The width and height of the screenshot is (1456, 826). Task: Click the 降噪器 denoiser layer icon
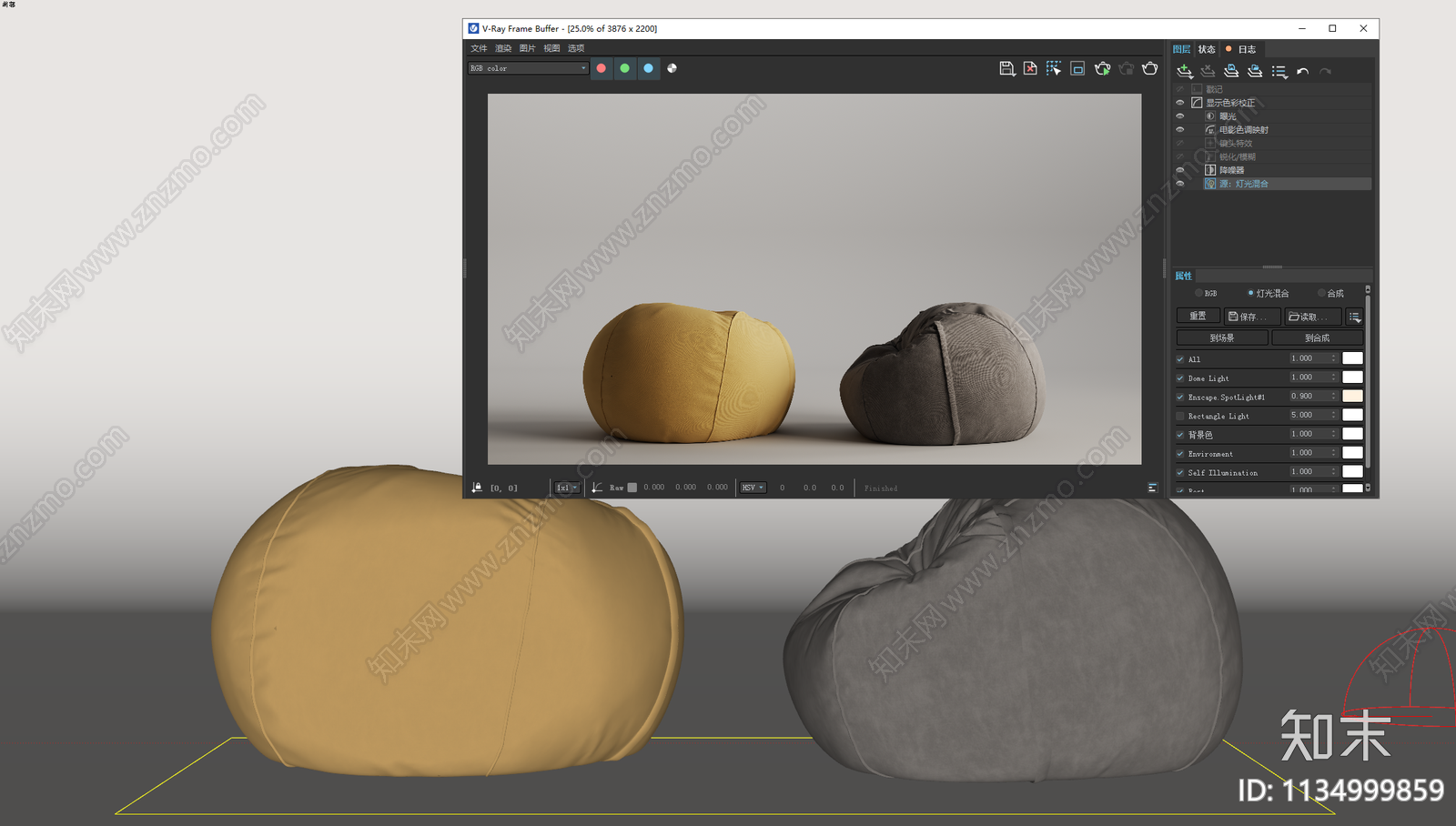point(1210,170)
